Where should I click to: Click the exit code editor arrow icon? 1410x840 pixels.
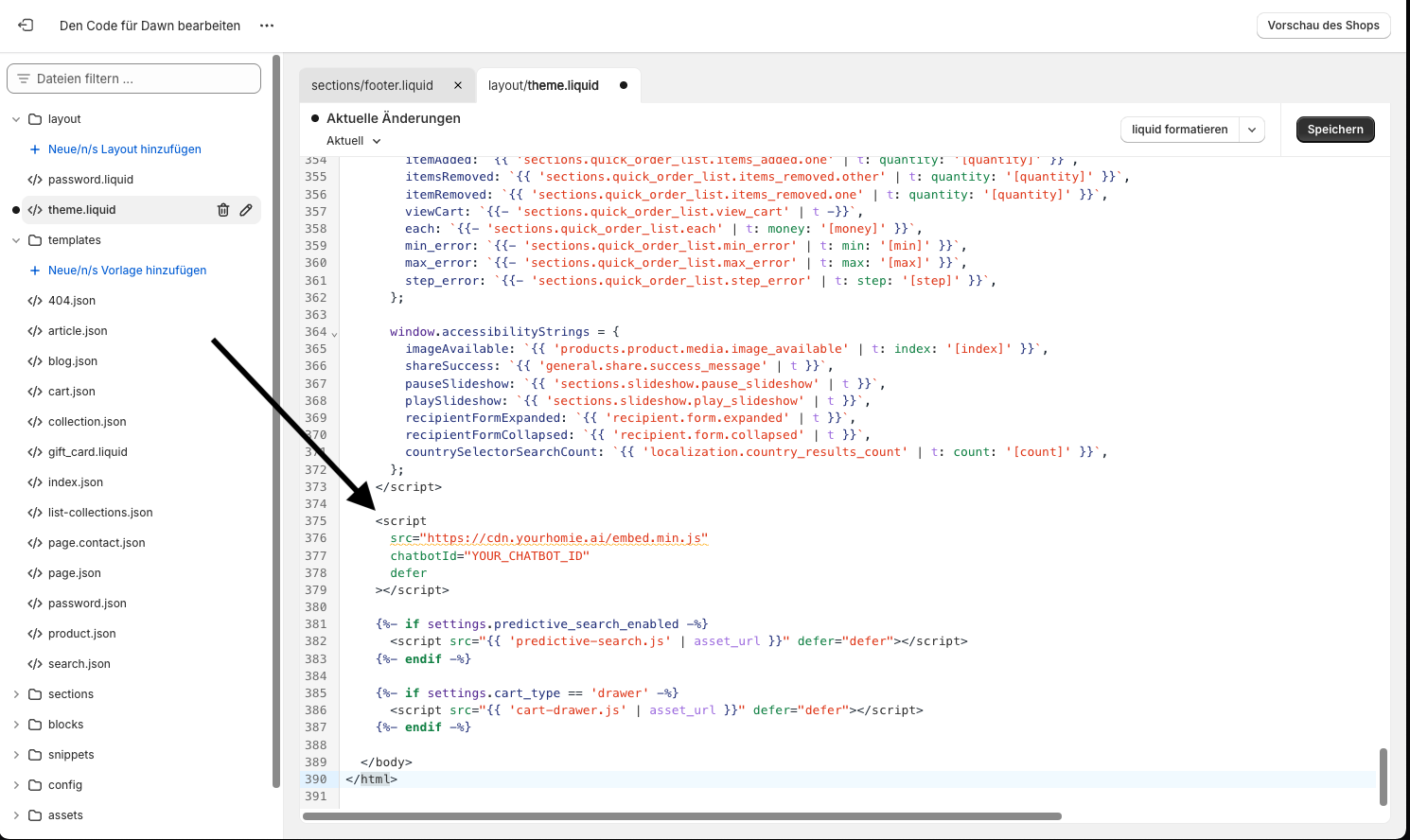point(26,25)
